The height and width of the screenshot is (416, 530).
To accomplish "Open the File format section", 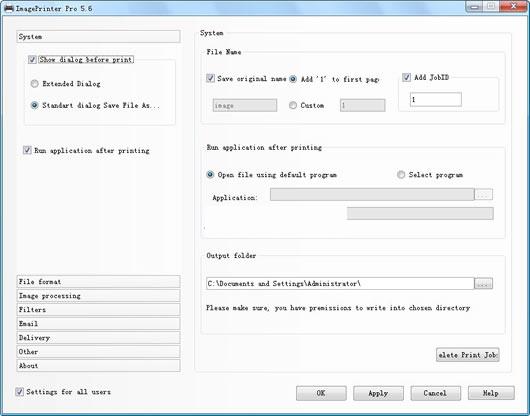I will pyautogui.click(x=98, y=282).
